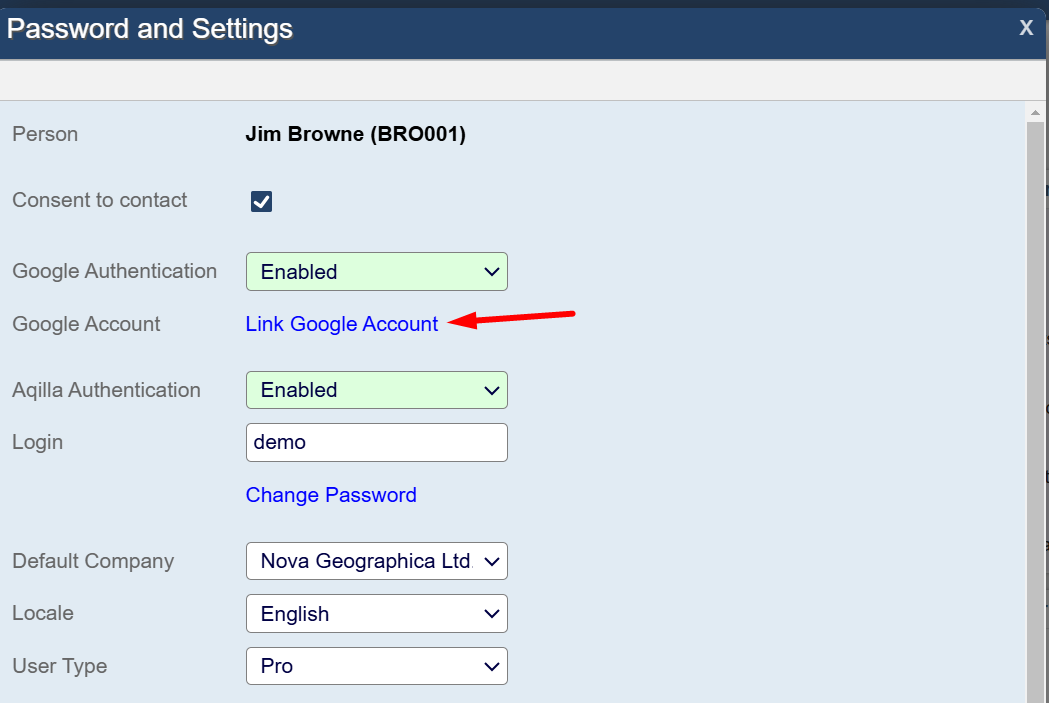This screenshot has width=1049, height=703.
Task: Click the Aqilla Authentication field label
Action: pos(106,390)
